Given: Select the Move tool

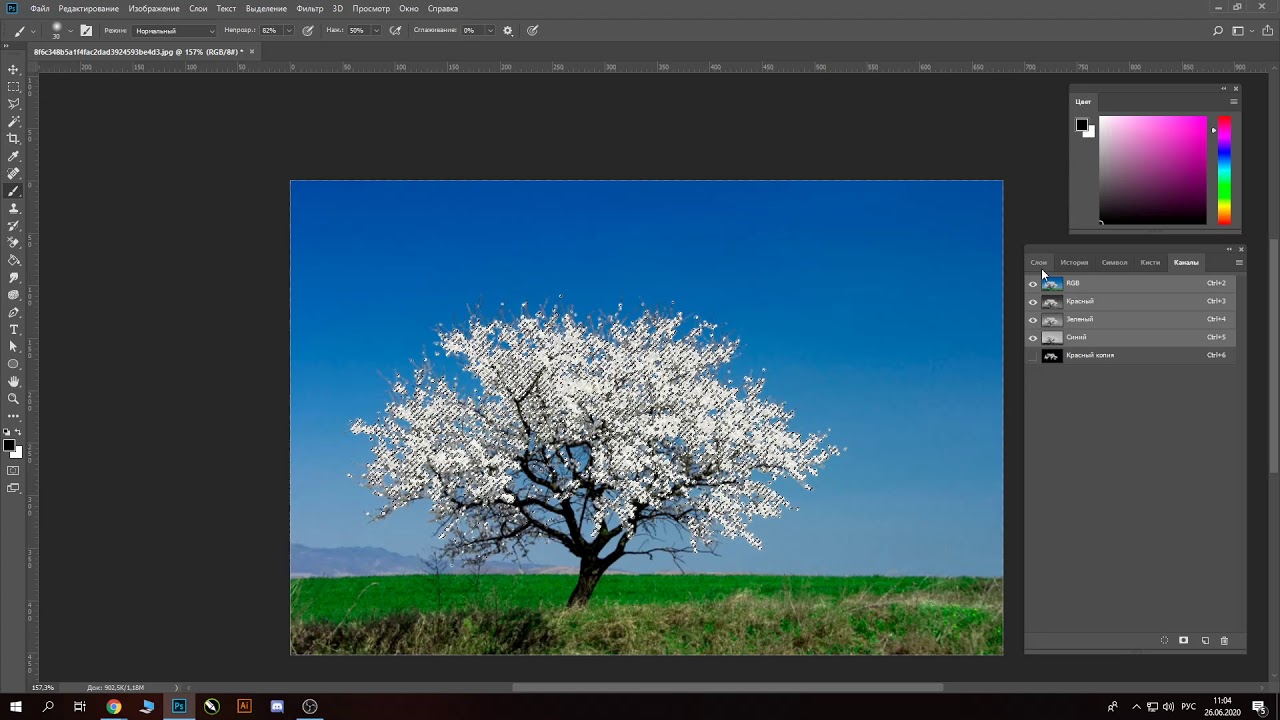Looking at the screenshot, I should [13, 69].
